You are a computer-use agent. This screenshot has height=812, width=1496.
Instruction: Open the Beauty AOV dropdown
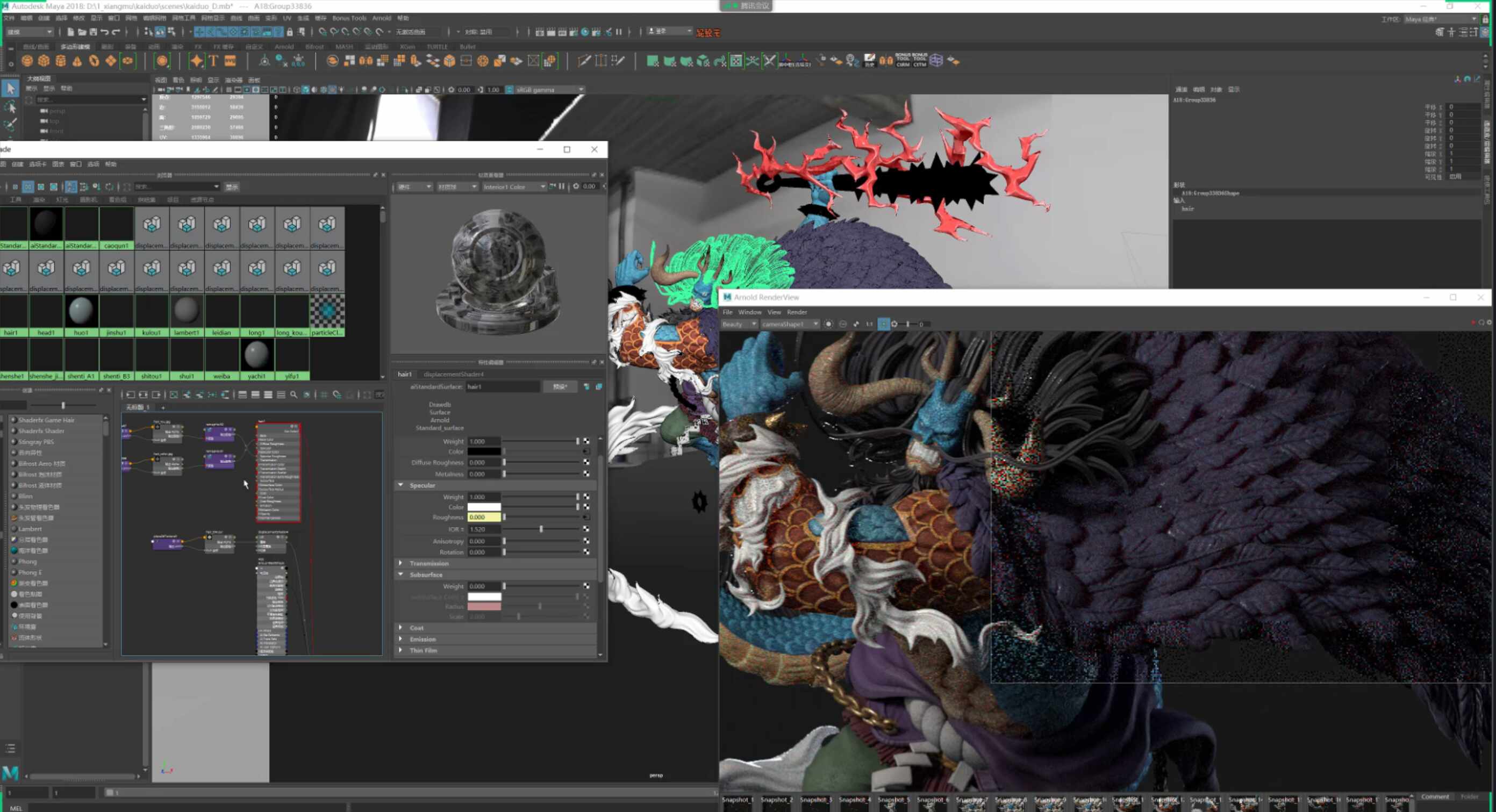[739, 324]
